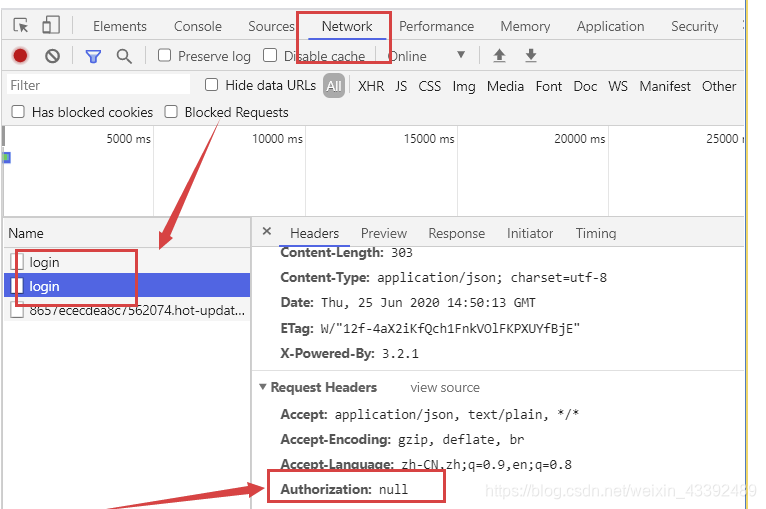Open the Elements tab

[120, 26]
